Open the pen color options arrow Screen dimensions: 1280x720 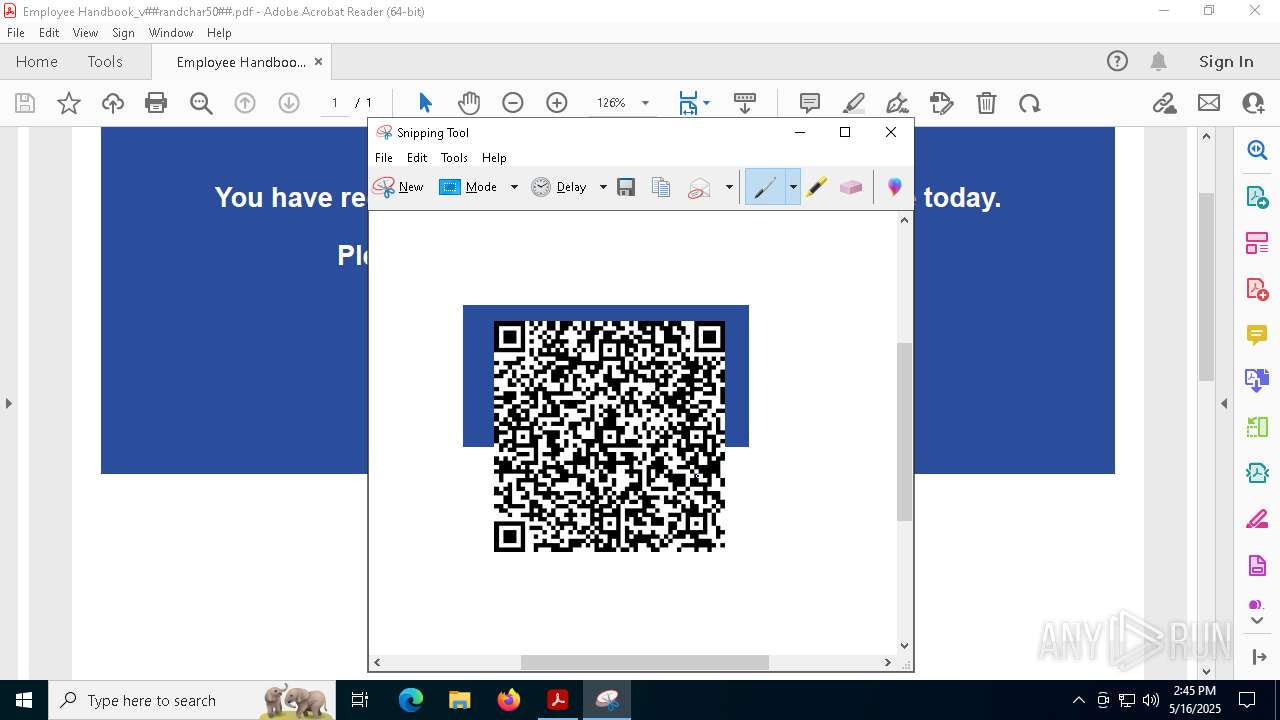[793, 187]
